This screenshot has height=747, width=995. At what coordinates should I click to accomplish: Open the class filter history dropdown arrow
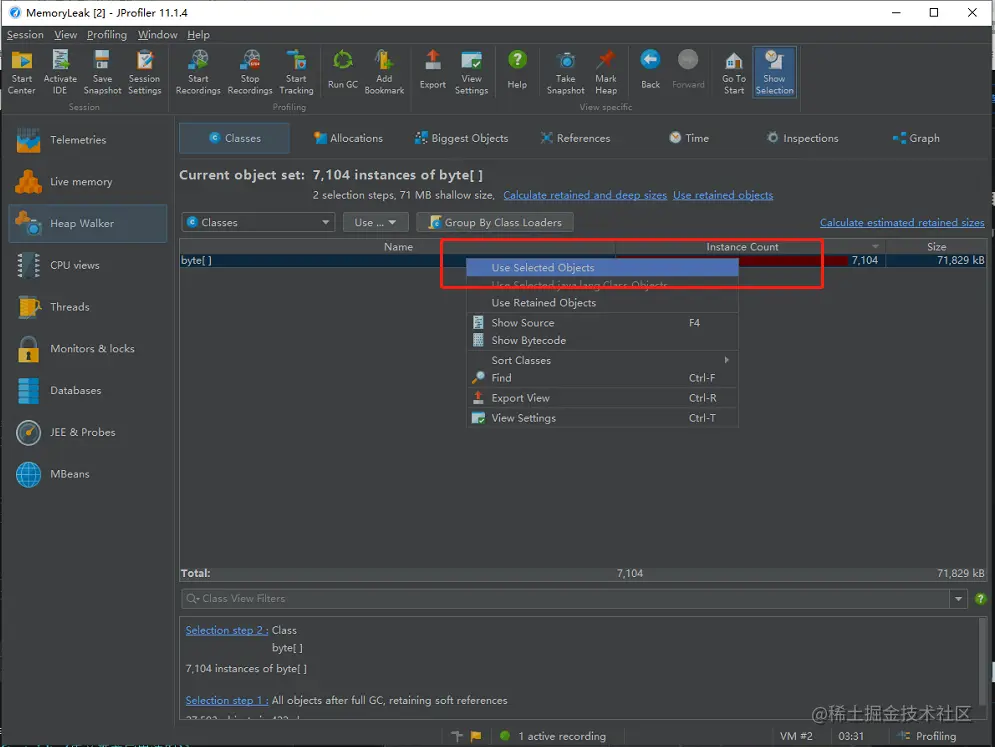tap(958, 598)
